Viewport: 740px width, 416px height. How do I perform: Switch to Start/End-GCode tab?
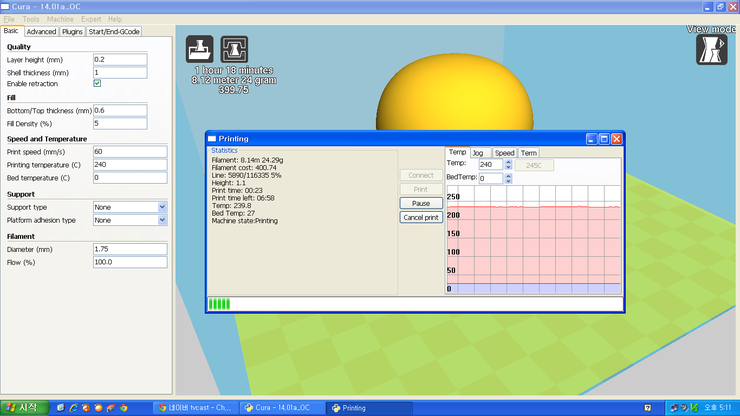[114, 32]
